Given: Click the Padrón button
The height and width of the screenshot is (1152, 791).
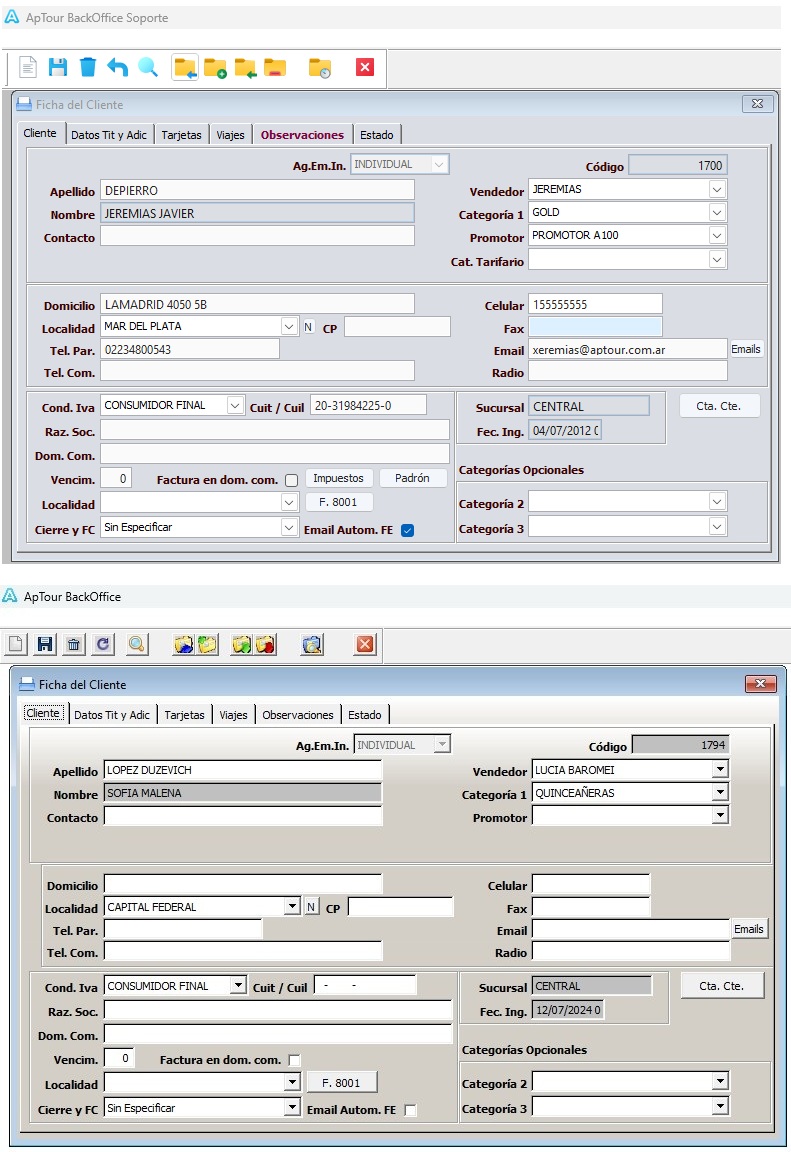Looking at the screenshot, I should point(412,478).
